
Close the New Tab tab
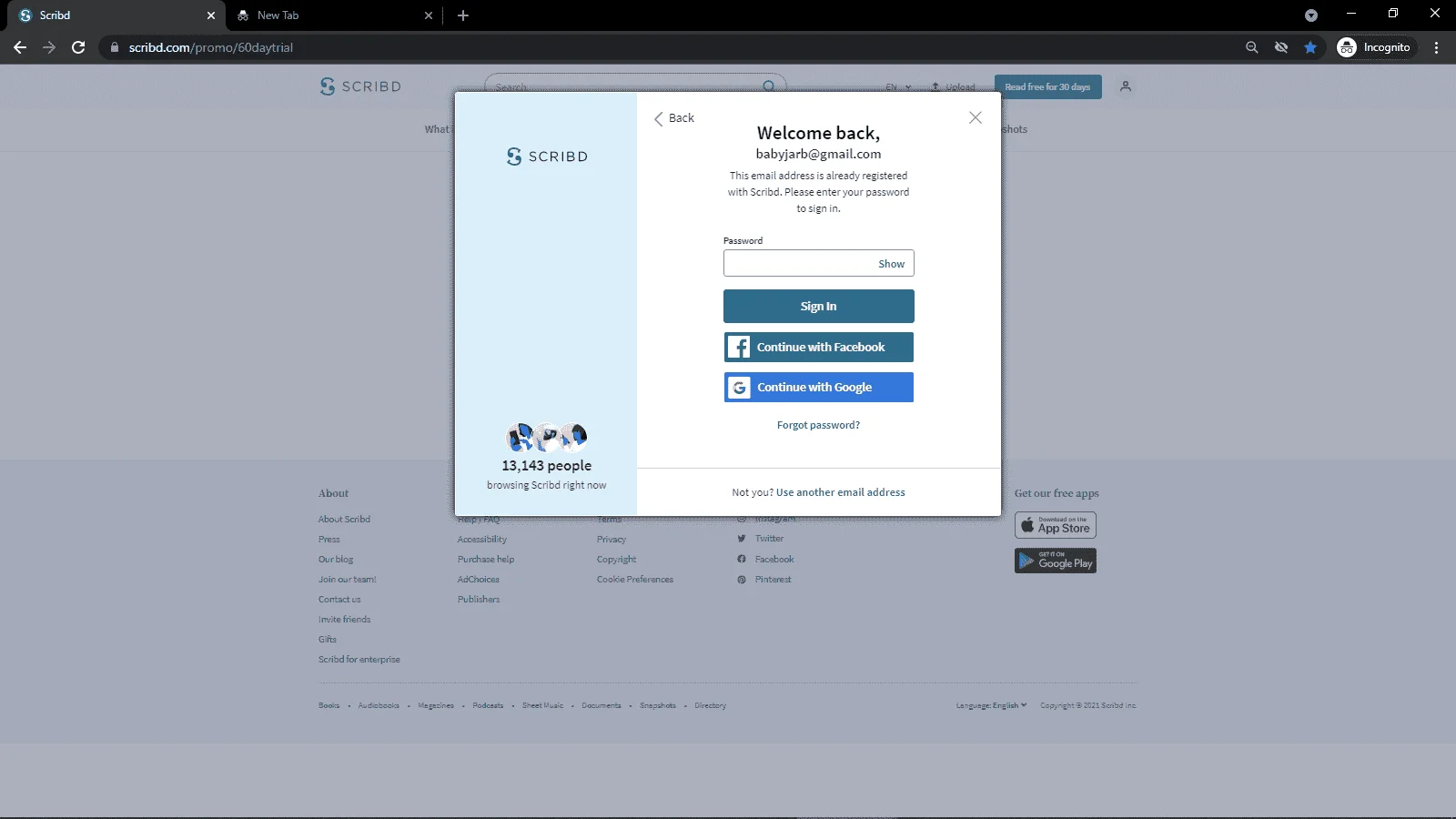(x=429, y=15)
